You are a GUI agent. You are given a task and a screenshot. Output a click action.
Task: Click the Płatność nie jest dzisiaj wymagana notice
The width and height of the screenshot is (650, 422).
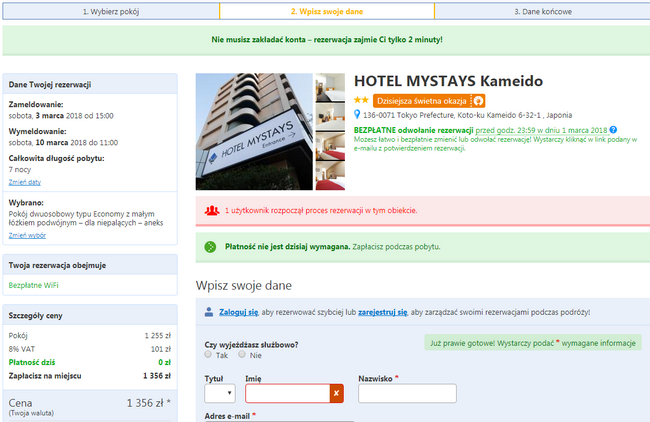coord(423,247)
